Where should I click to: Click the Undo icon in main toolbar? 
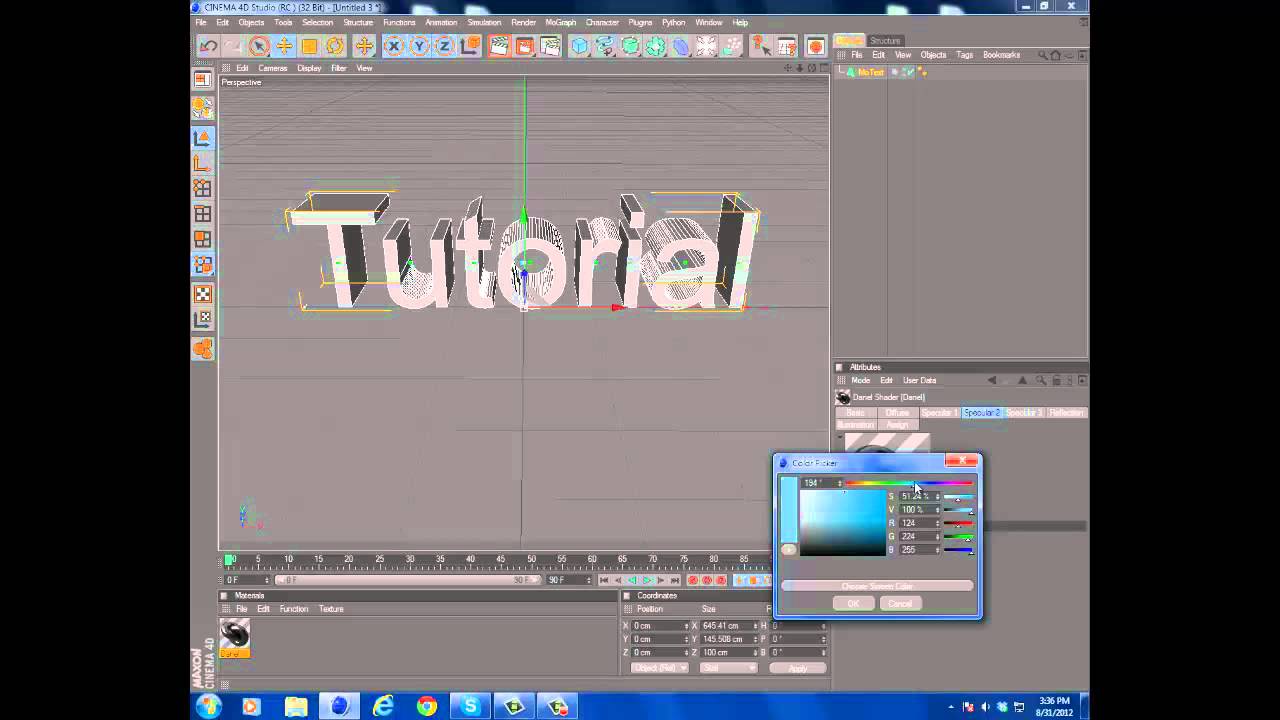coord(208,46)
